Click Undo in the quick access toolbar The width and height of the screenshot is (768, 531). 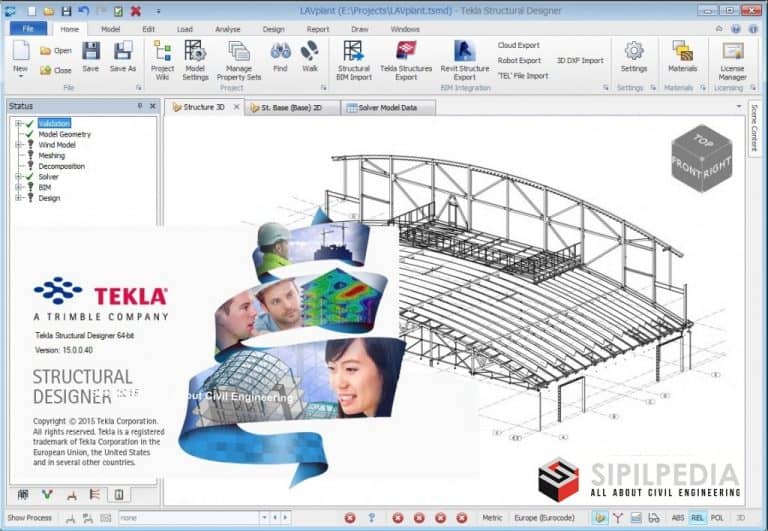pos(83,10)
